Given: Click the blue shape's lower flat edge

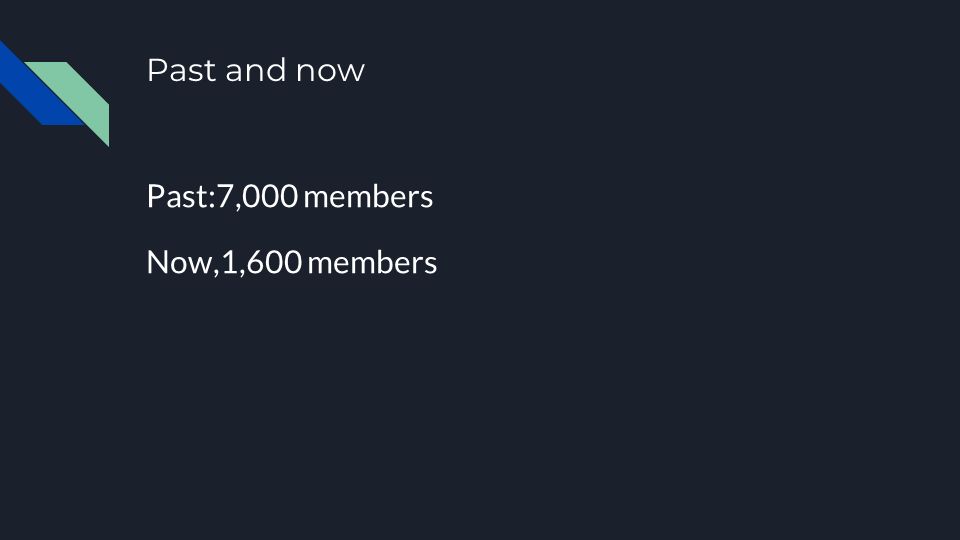Looking at the screenshot, I should [62, 124].
